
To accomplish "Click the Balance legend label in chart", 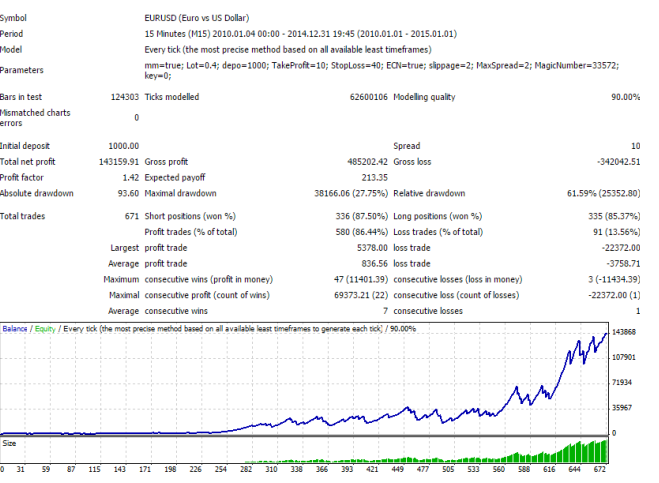I will coord(15,329).
